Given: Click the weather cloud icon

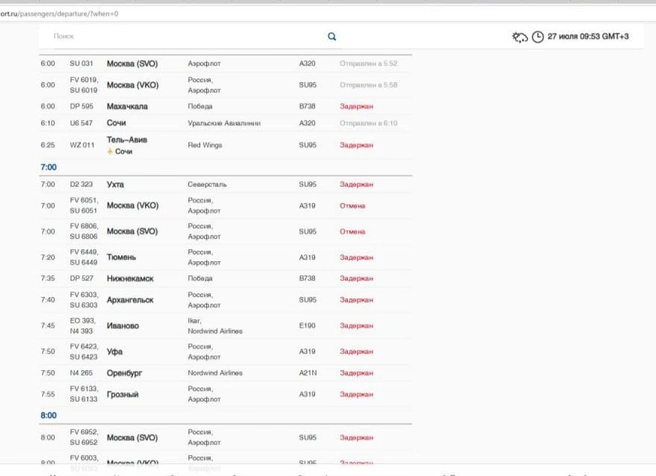Looking at the screenshot, I should point(520,37).
